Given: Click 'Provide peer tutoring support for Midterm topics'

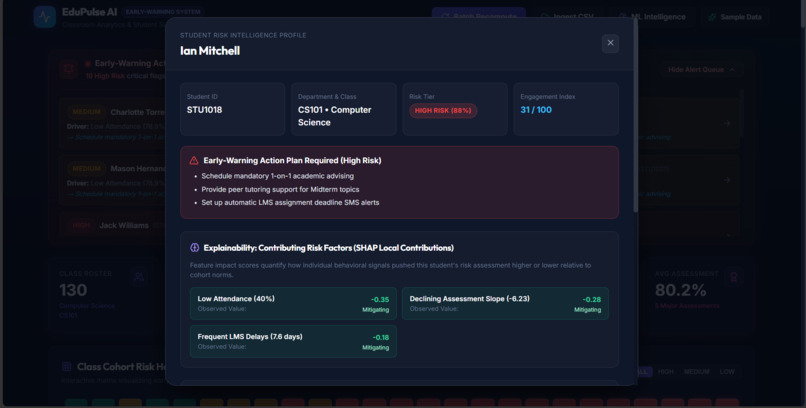Looking at the screenshot, I should pos(280,189).
